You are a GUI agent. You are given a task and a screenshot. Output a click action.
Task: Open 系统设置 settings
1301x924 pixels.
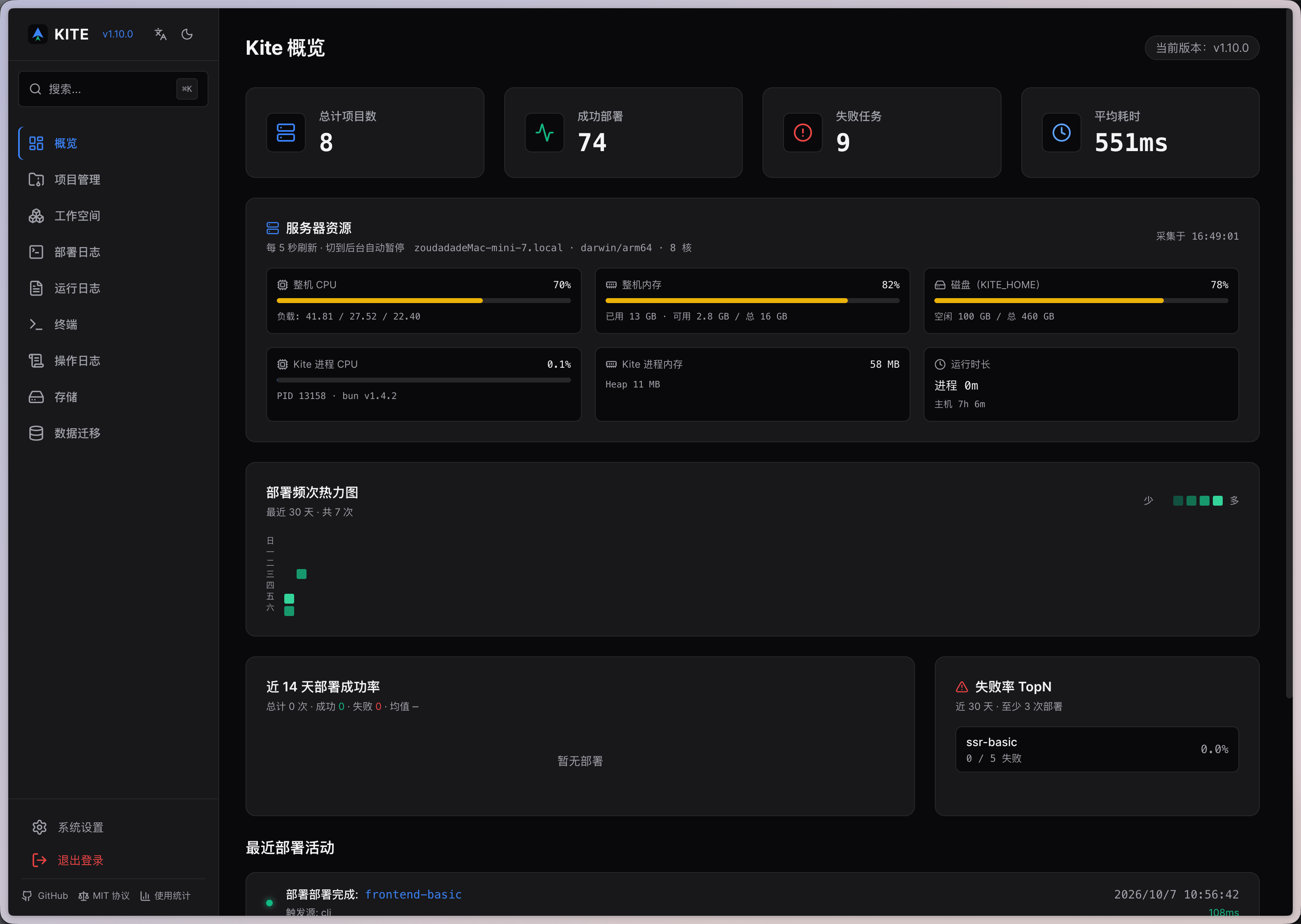pos(113,827)
